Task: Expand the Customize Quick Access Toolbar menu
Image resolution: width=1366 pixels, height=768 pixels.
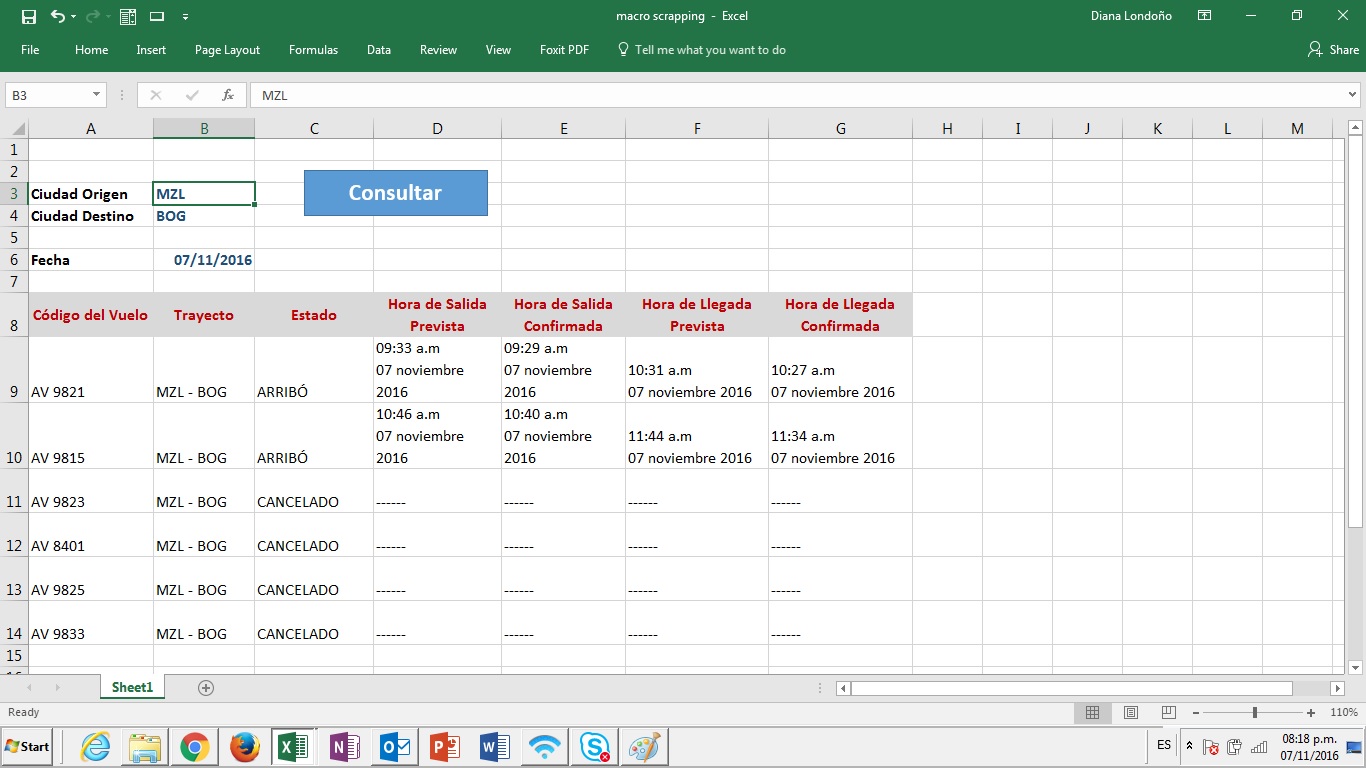Action: pos(186,16)
